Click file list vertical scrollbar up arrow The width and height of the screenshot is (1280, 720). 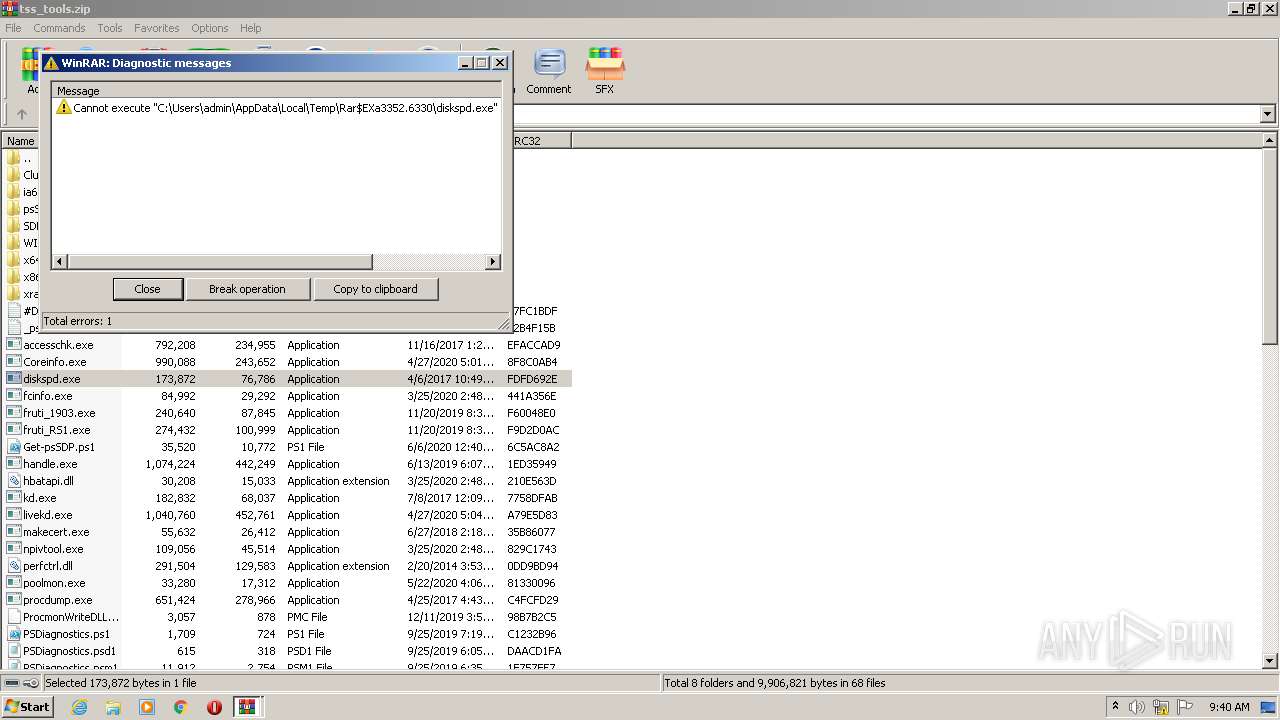[x=1270, y=141]
